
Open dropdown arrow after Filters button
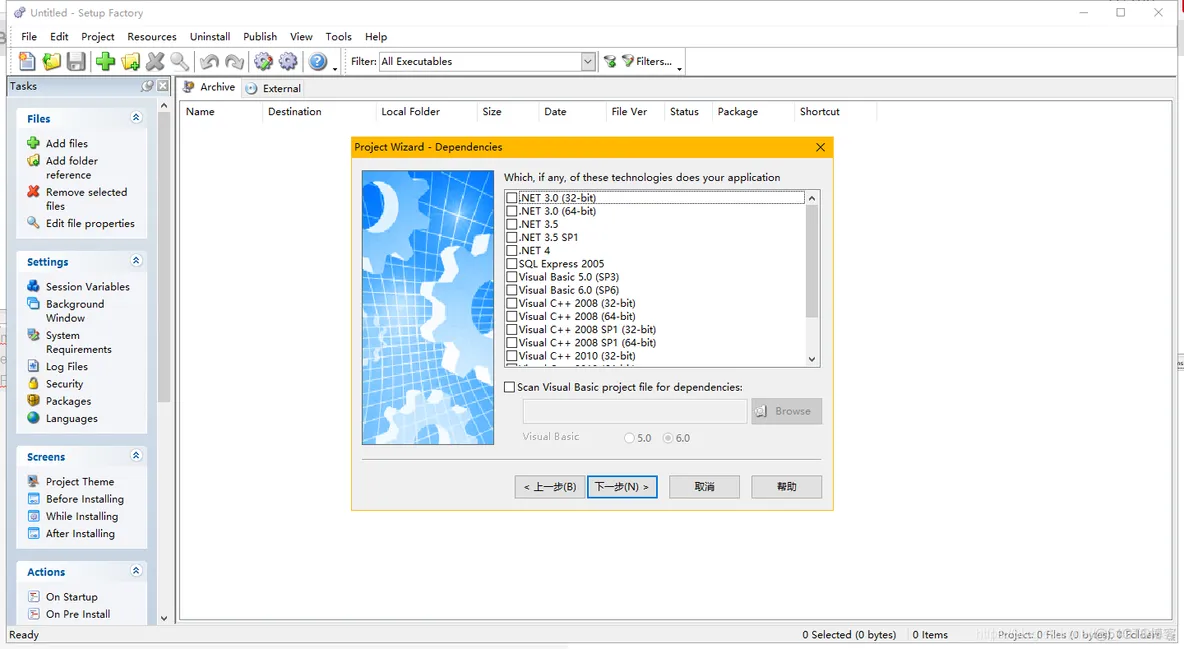[680, 68]
